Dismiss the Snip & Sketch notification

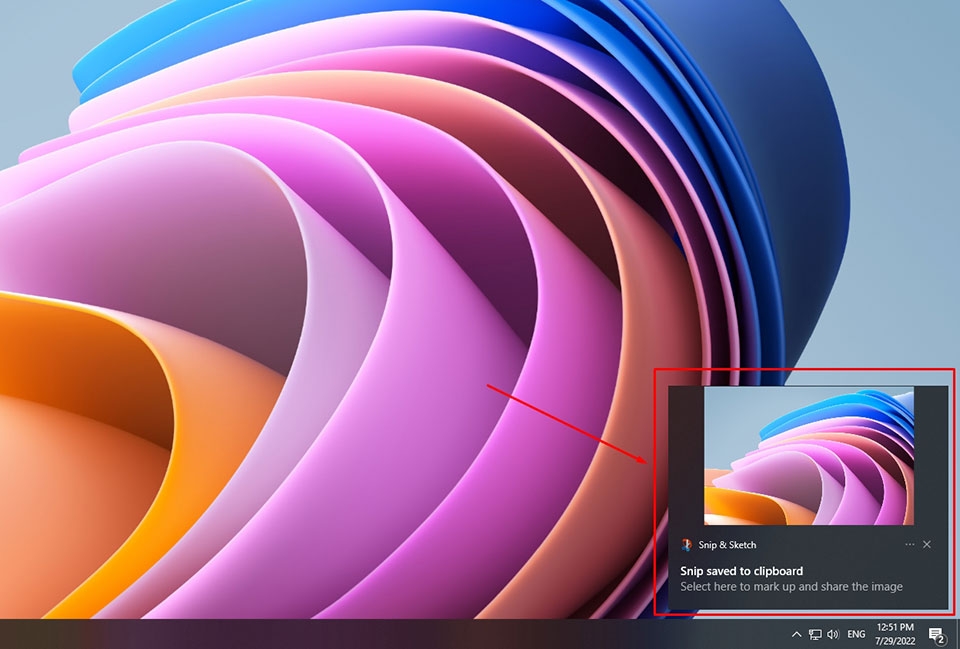(x=927, y=544)
